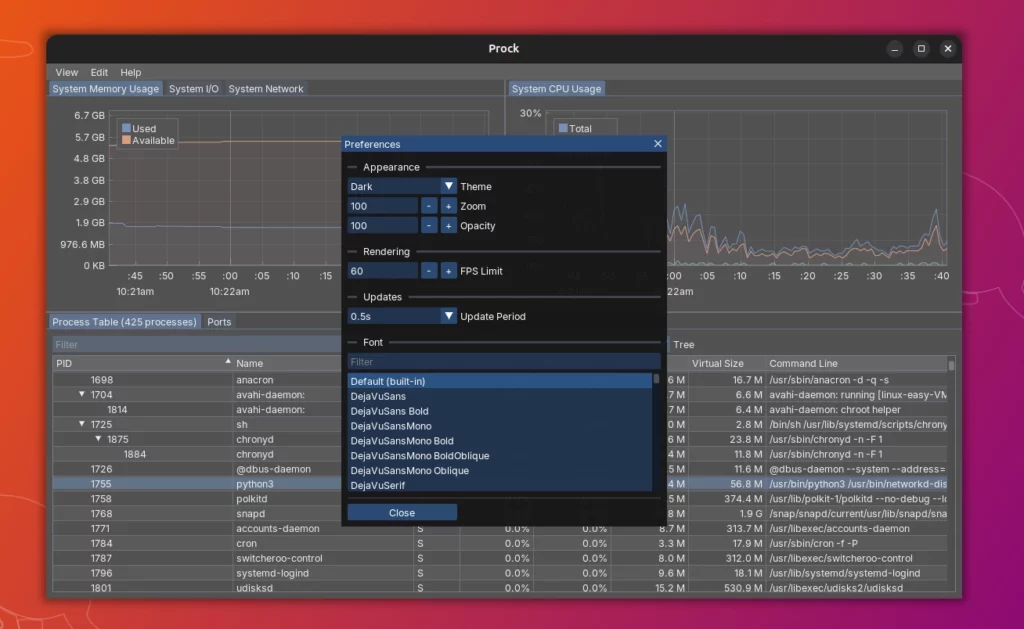The height and width of the screenshot is (629, 1024).
Task: Select the accounts-daemon process row
Action: 500,528
